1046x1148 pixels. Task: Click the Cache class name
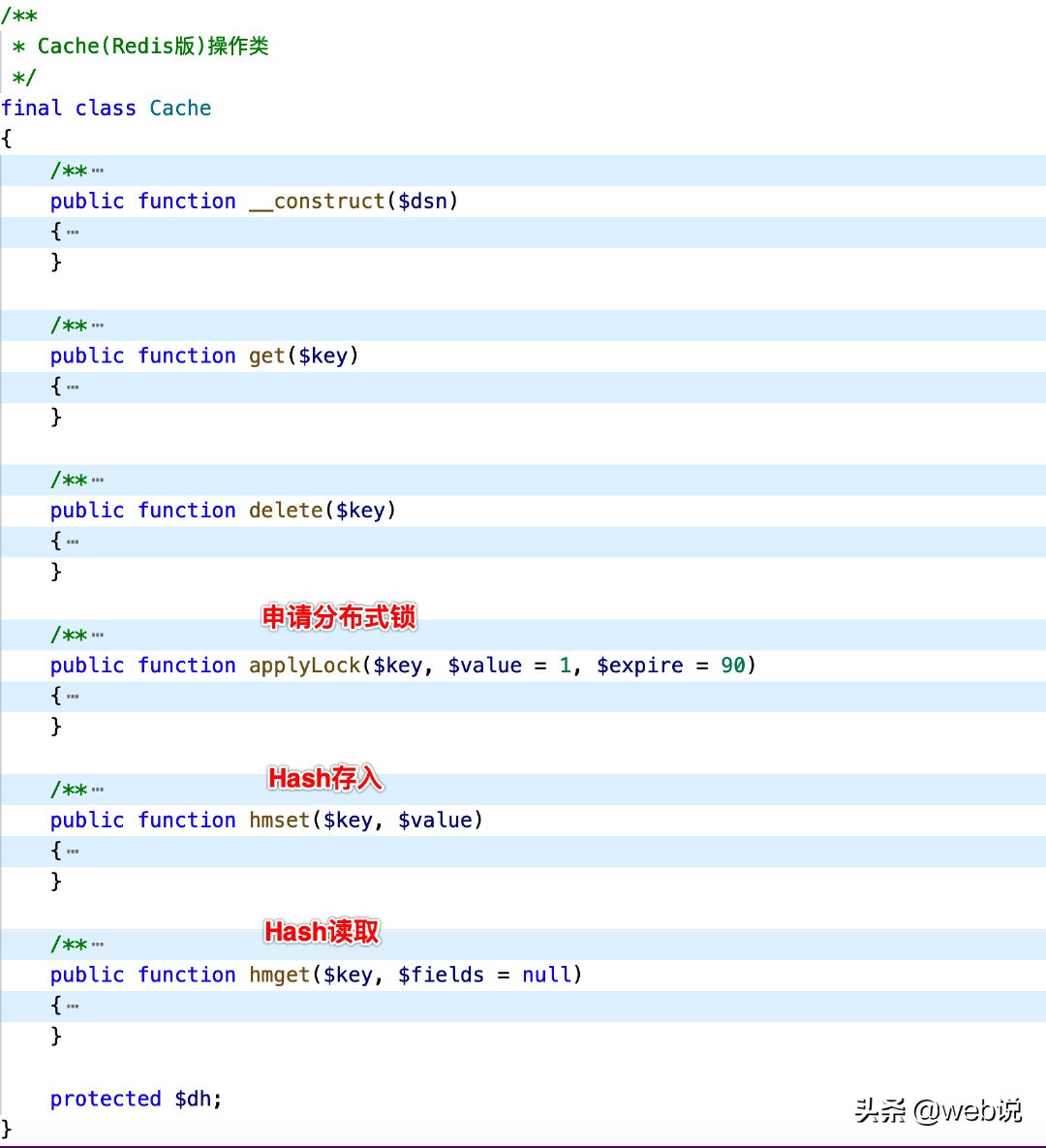pos(180,109)
